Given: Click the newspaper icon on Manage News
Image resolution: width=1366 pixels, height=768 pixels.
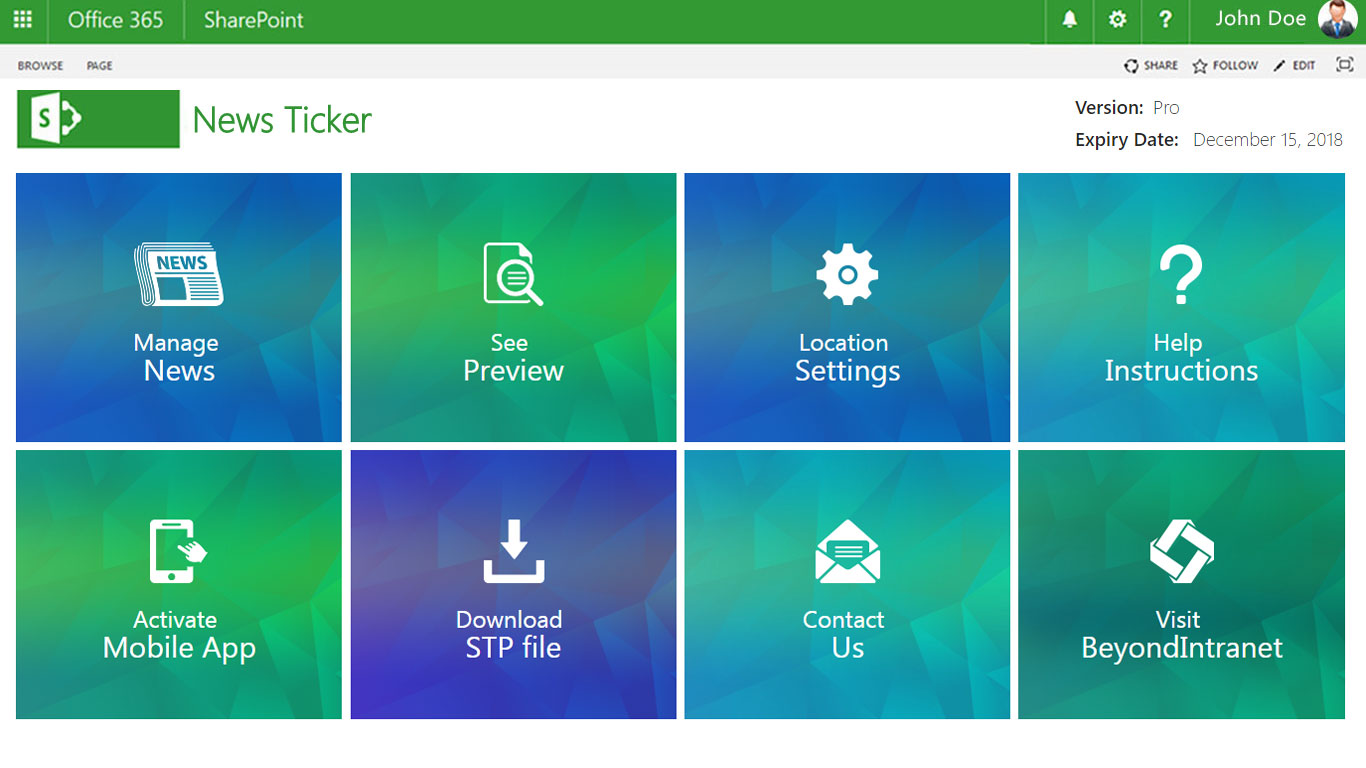Looking at the screenshot, I should tap(178, 274).
